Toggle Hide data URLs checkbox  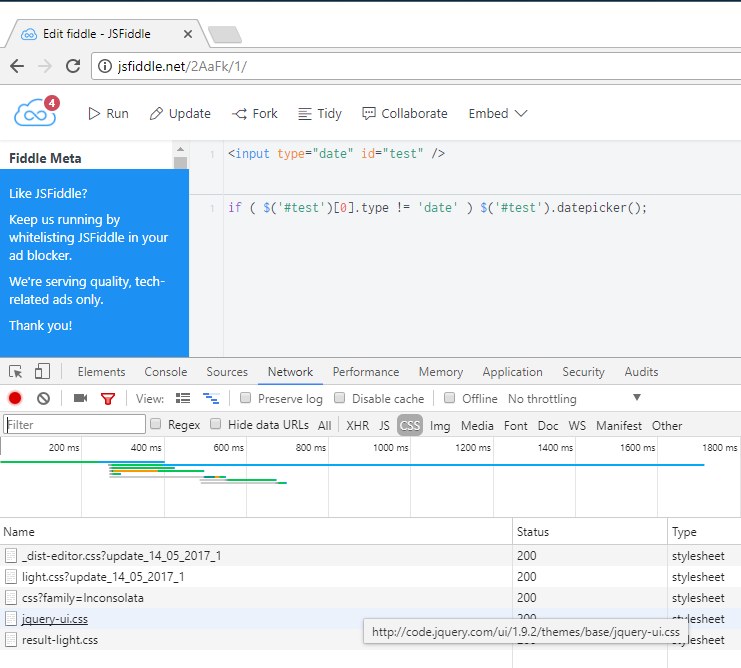215,424
